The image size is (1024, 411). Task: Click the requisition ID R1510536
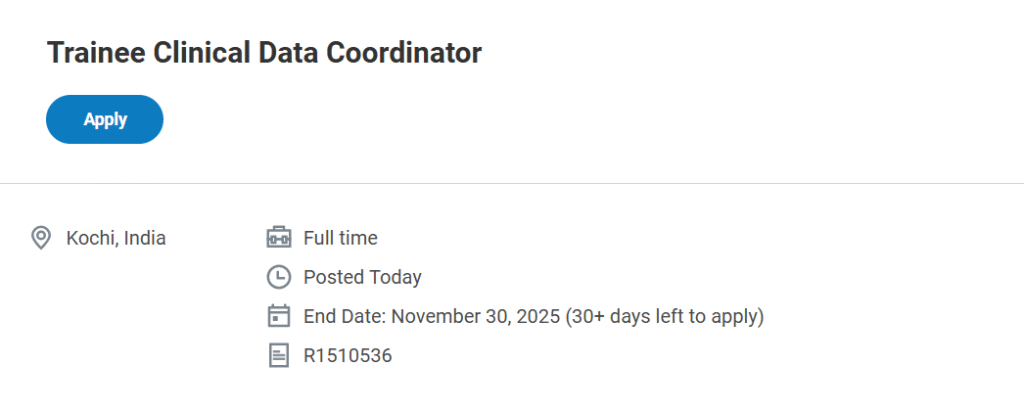pos(347,355)
